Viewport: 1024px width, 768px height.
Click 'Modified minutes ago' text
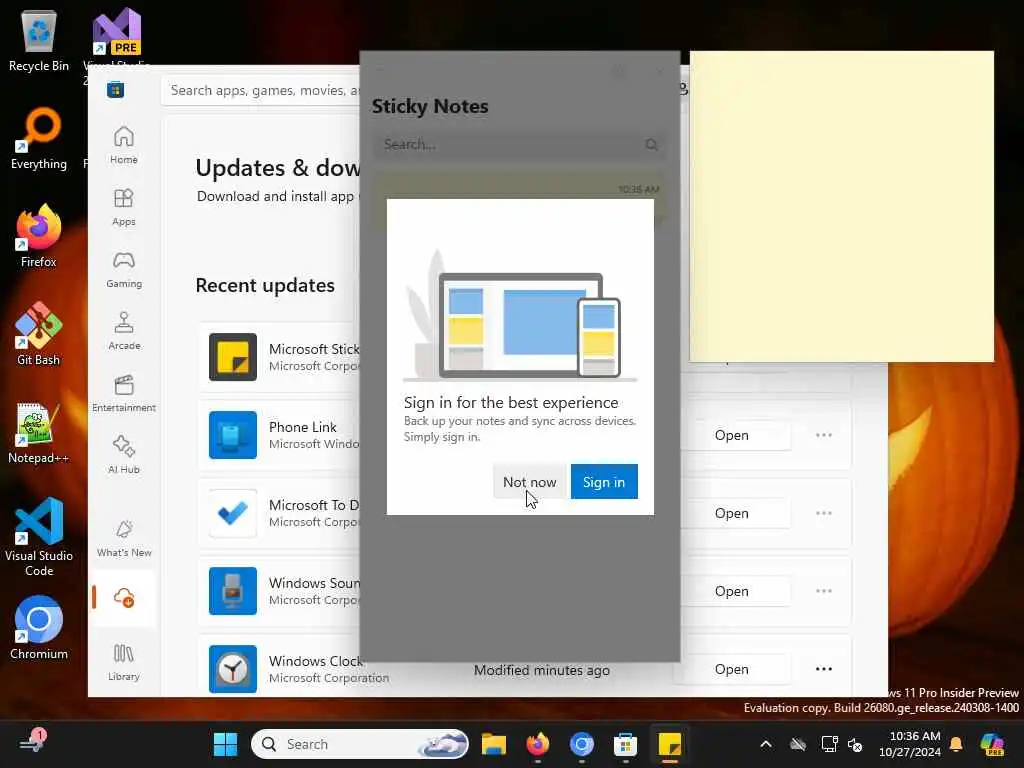tap(541, 670)
